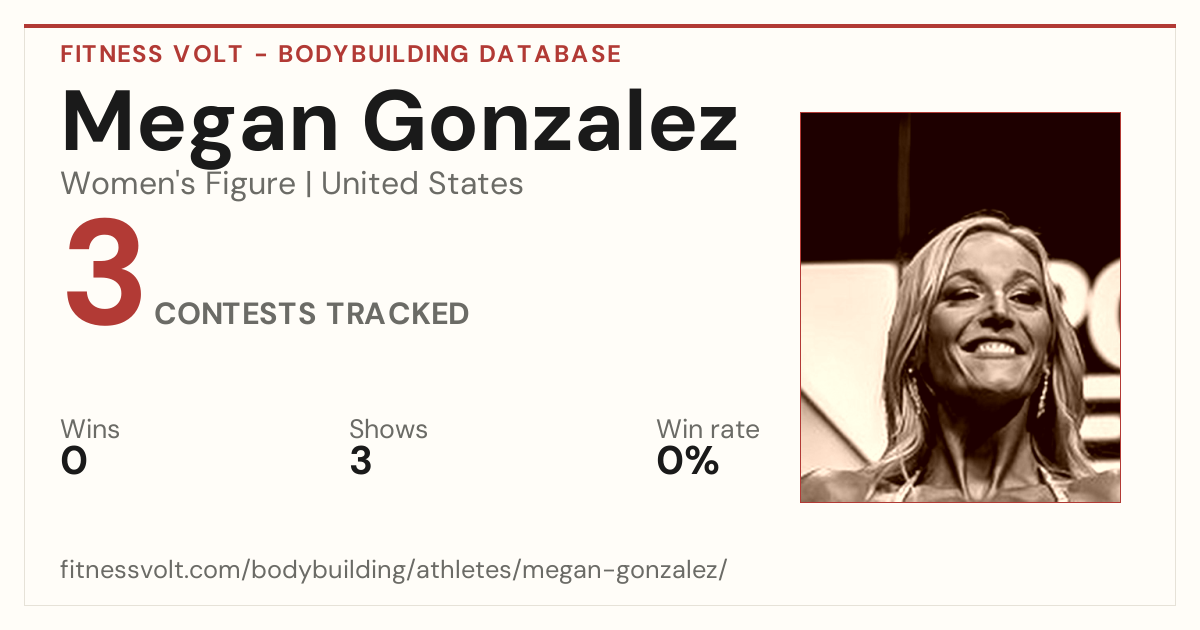The width and height of the screenshot is (1200, 630).
Task: Click the athlete portrait photo
Action: pyautogui.click(x=960, y=307)
